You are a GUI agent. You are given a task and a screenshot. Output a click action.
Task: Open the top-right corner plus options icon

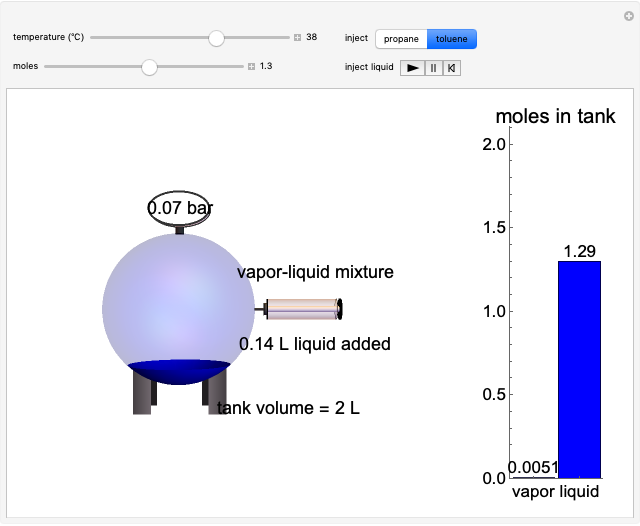click(x=627, y=15)
